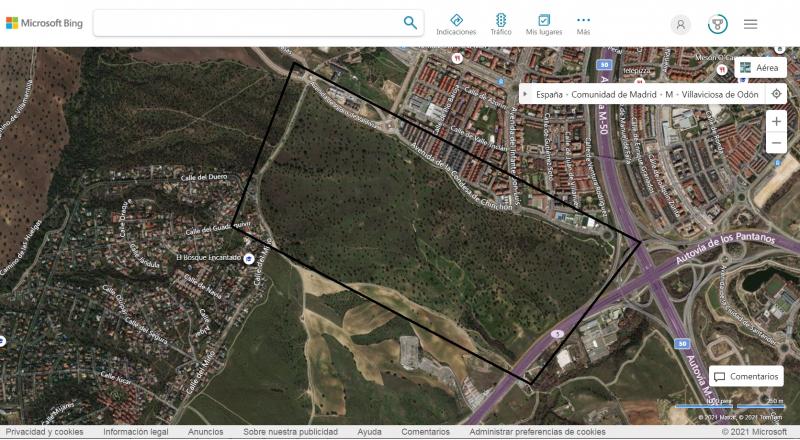Zoom in with the plus button

pyautogui.click(x=776, y=121)
